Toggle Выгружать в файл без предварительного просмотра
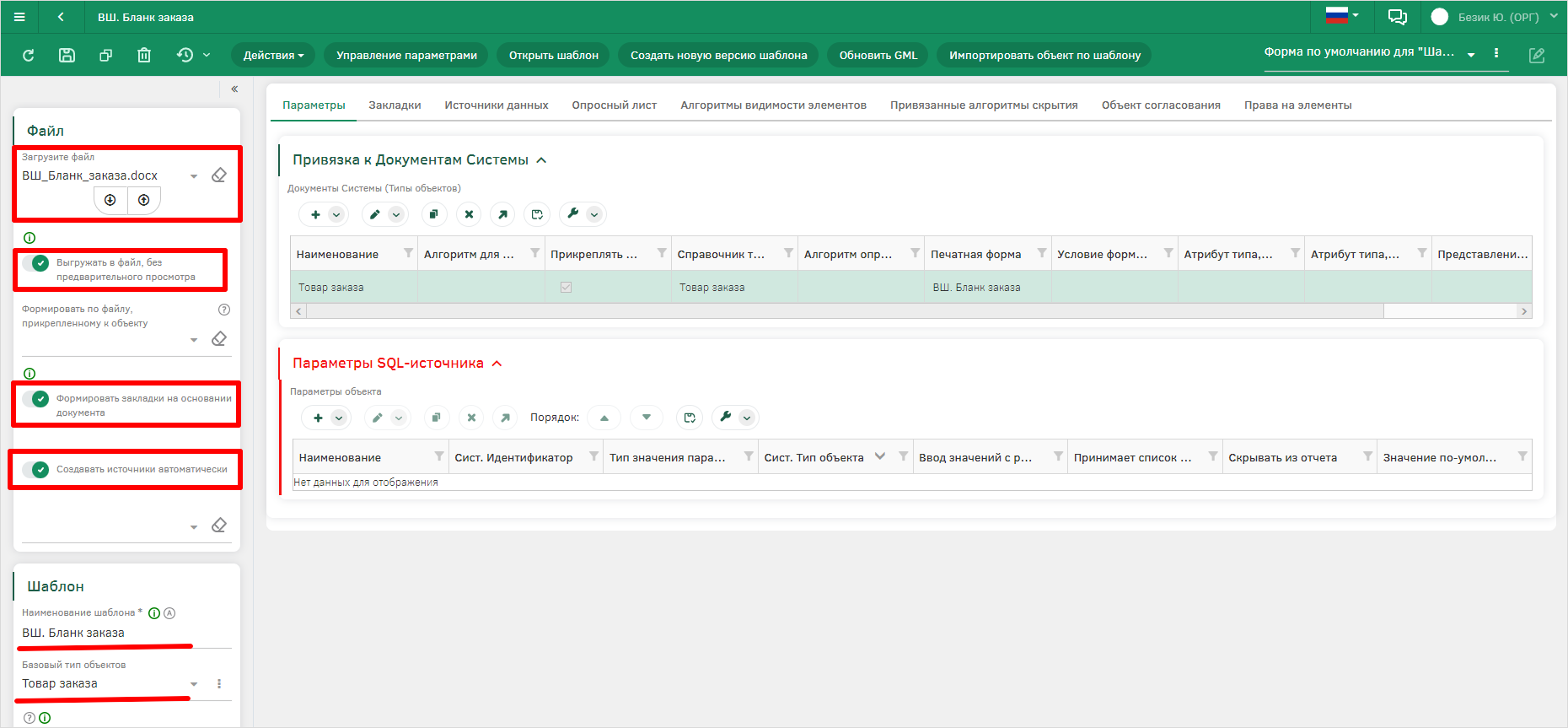Viewport: 1568px width, 728px height. tap(36, 263)
